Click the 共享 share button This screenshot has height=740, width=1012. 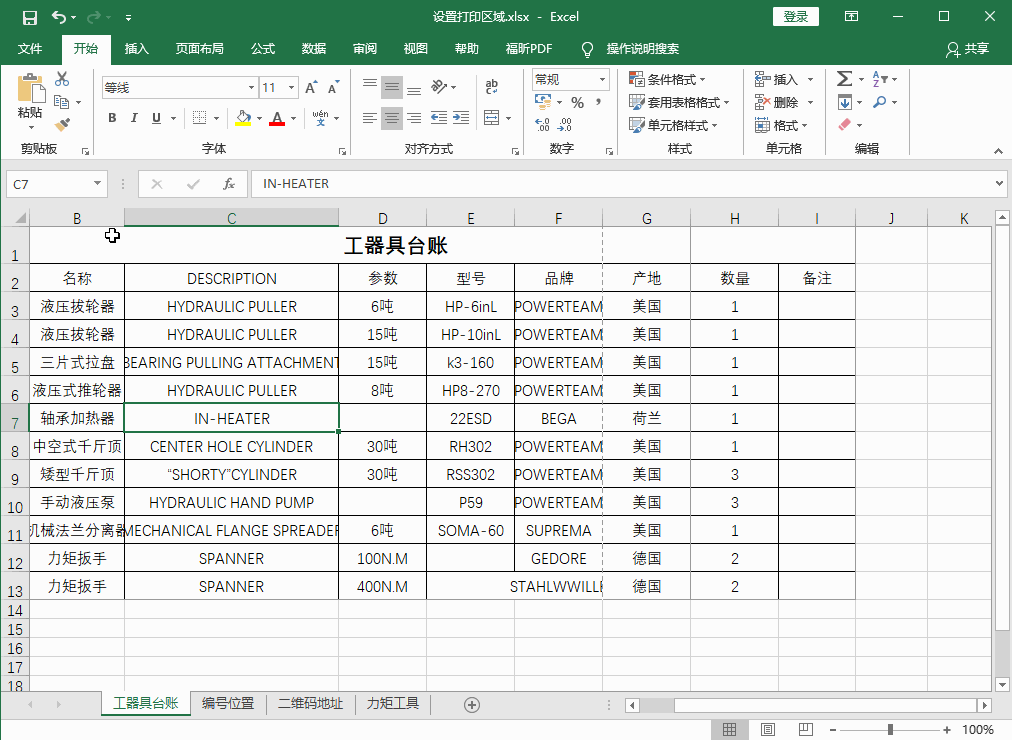[968, 49]
